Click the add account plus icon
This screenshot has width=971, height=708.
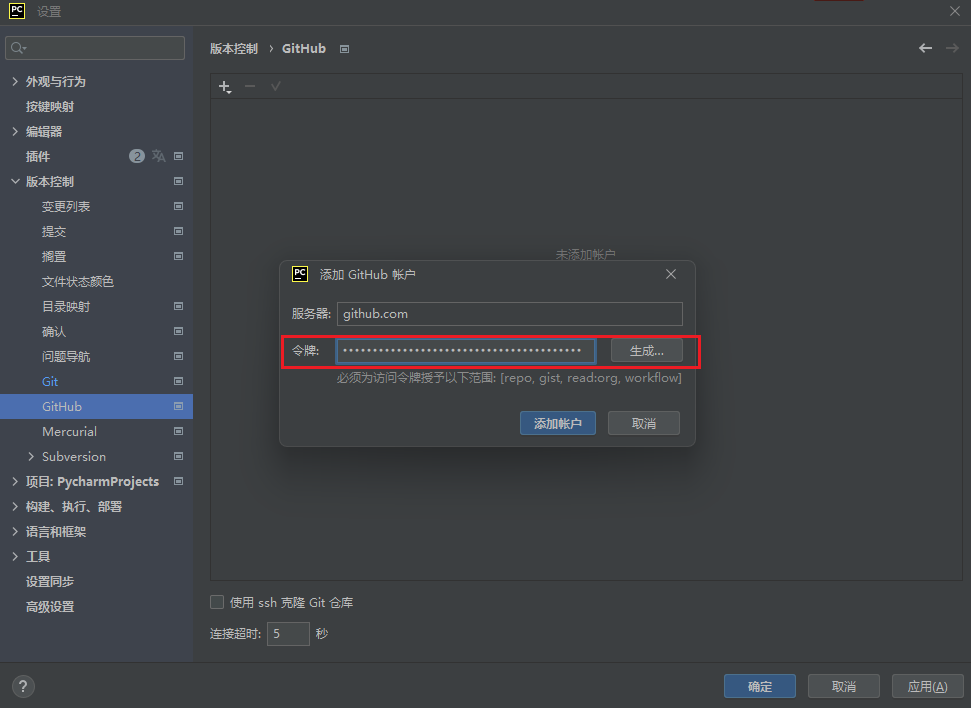coord(225,87)
